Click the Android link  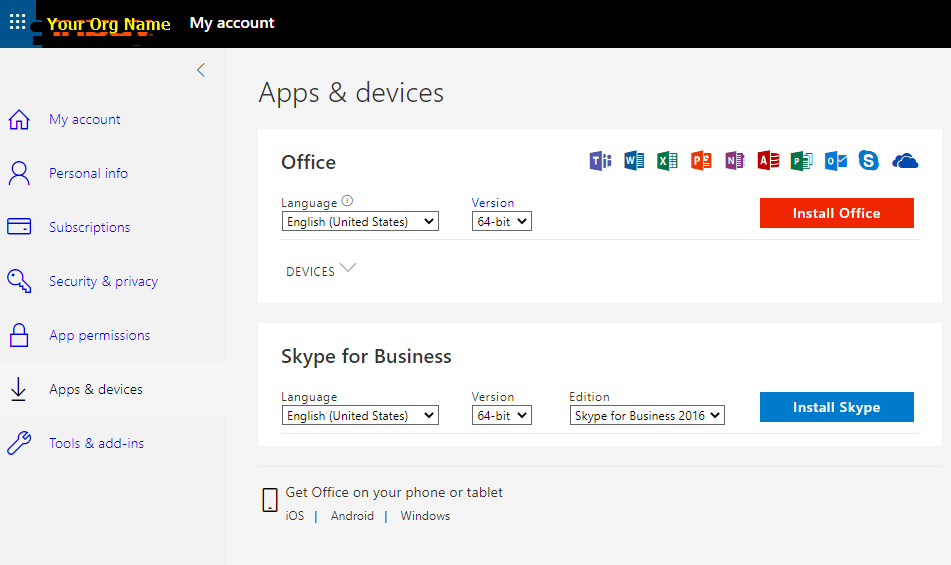pos(352,516)
